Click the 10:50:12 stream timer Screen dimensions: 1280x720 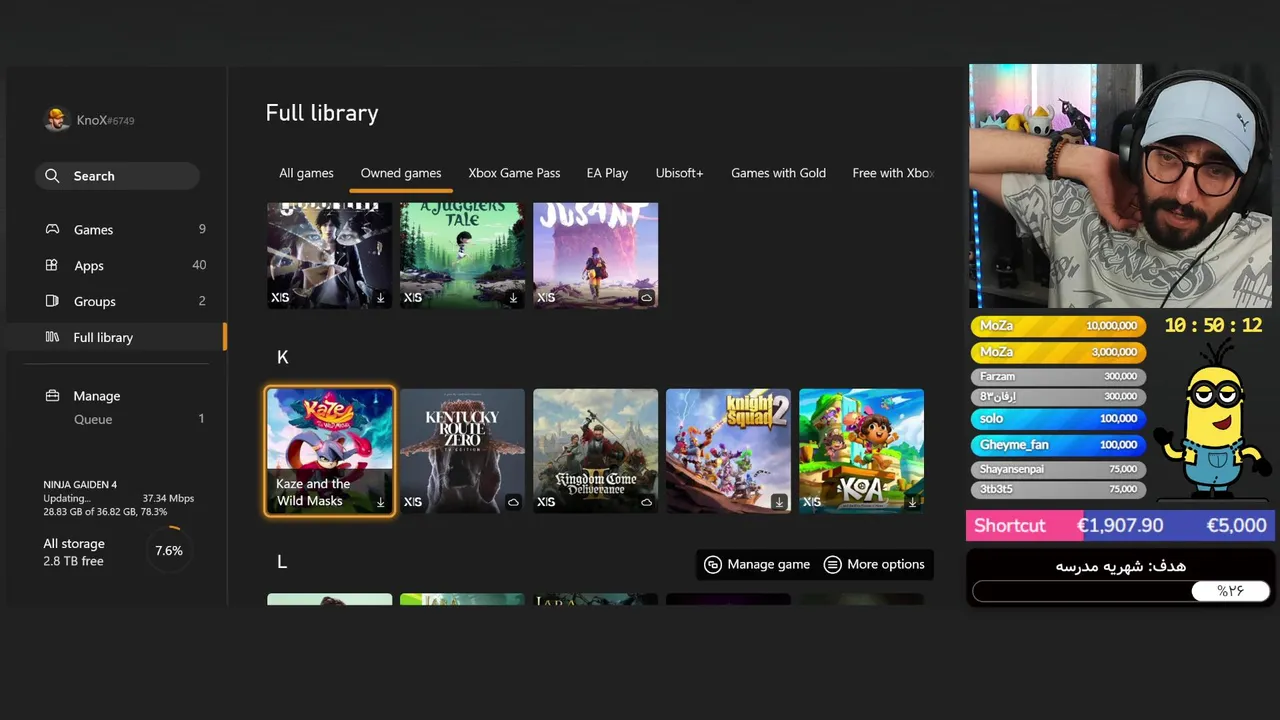1213,326
